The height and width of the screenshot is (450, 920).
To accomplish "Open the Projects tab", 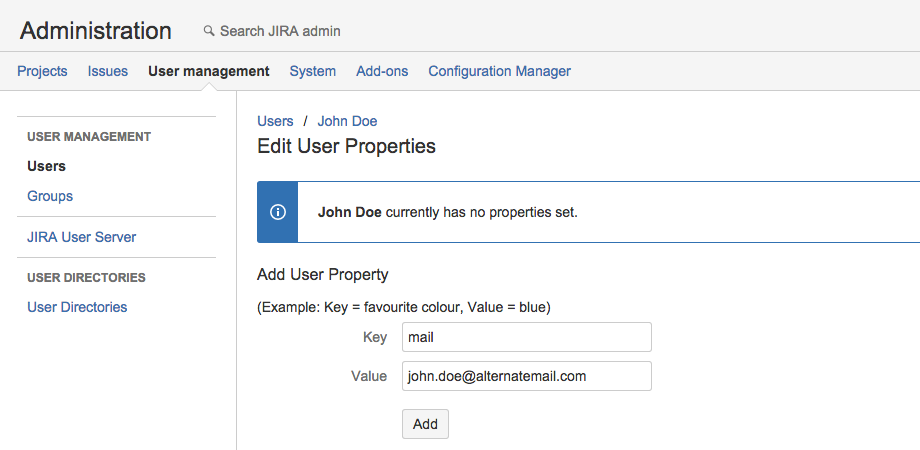I will tap(42, 71).
